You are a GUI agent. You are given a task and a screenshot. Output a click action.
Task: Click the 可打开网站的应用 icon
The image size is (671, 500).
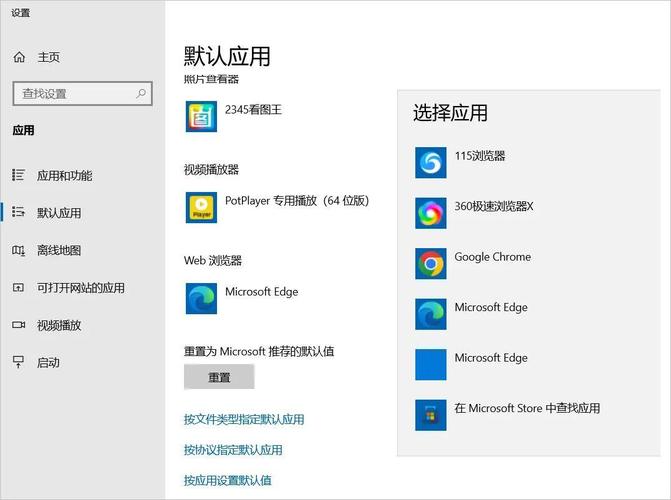pos(18,288)
